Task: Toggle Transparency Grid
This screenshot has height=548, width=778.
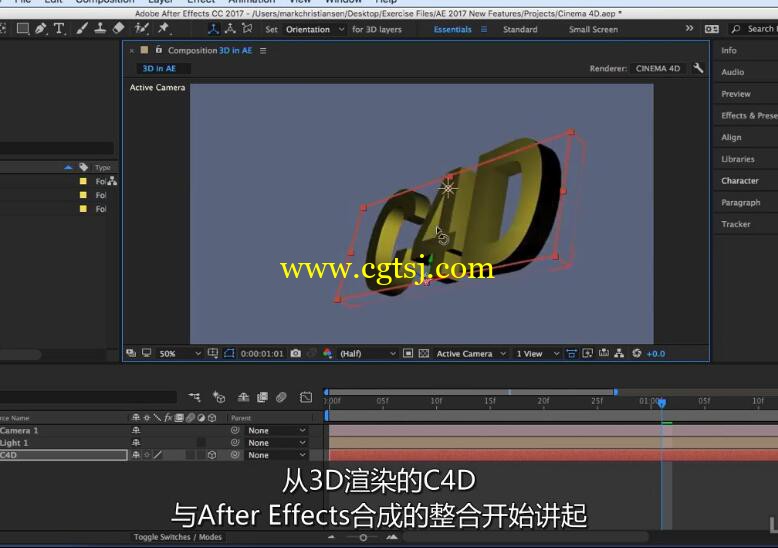Action: pyautogui.click(x=424, y=353)
